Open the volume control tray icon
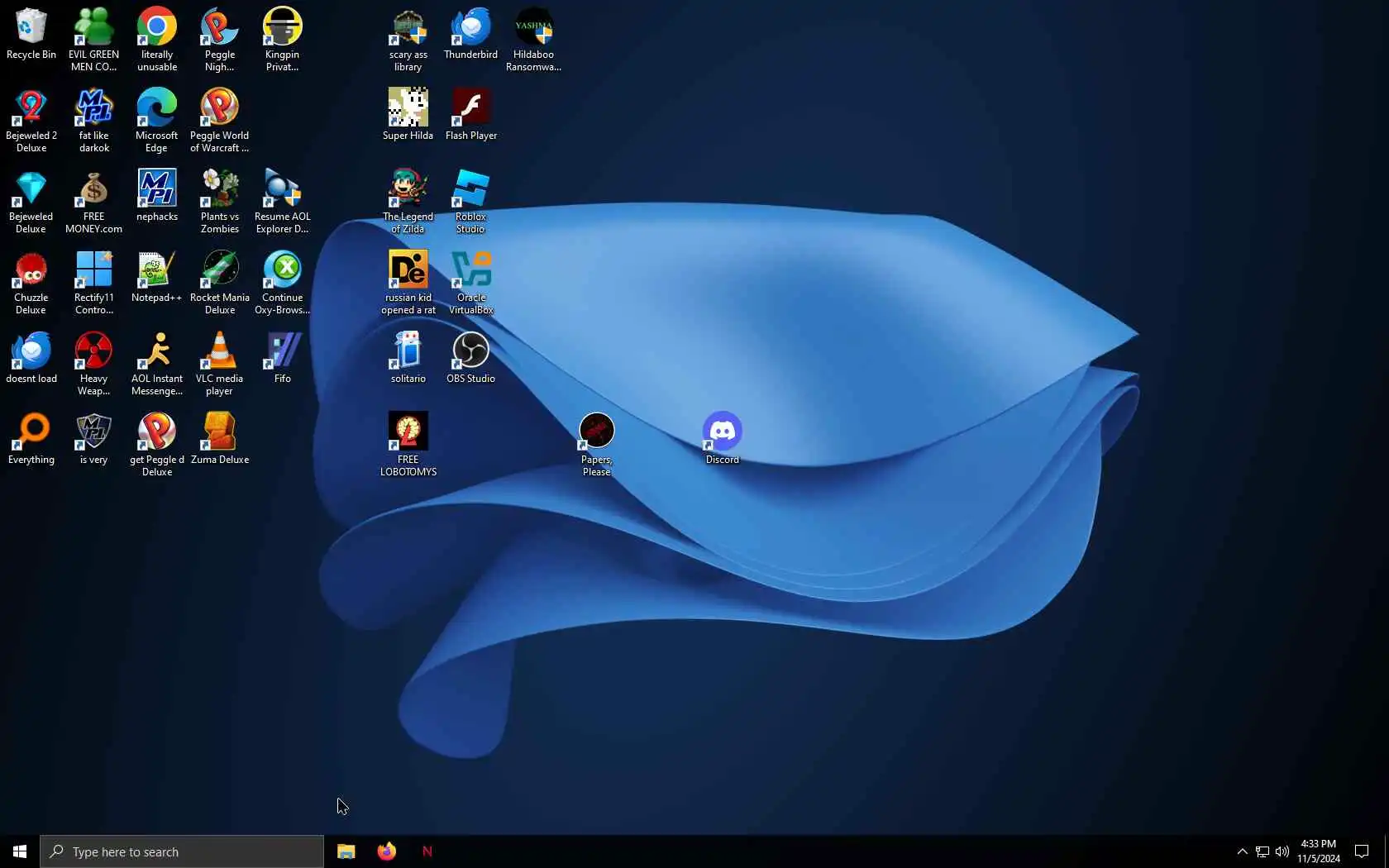The height and width of the screenshot is (868, 1389). click(x=1282, y=851)
